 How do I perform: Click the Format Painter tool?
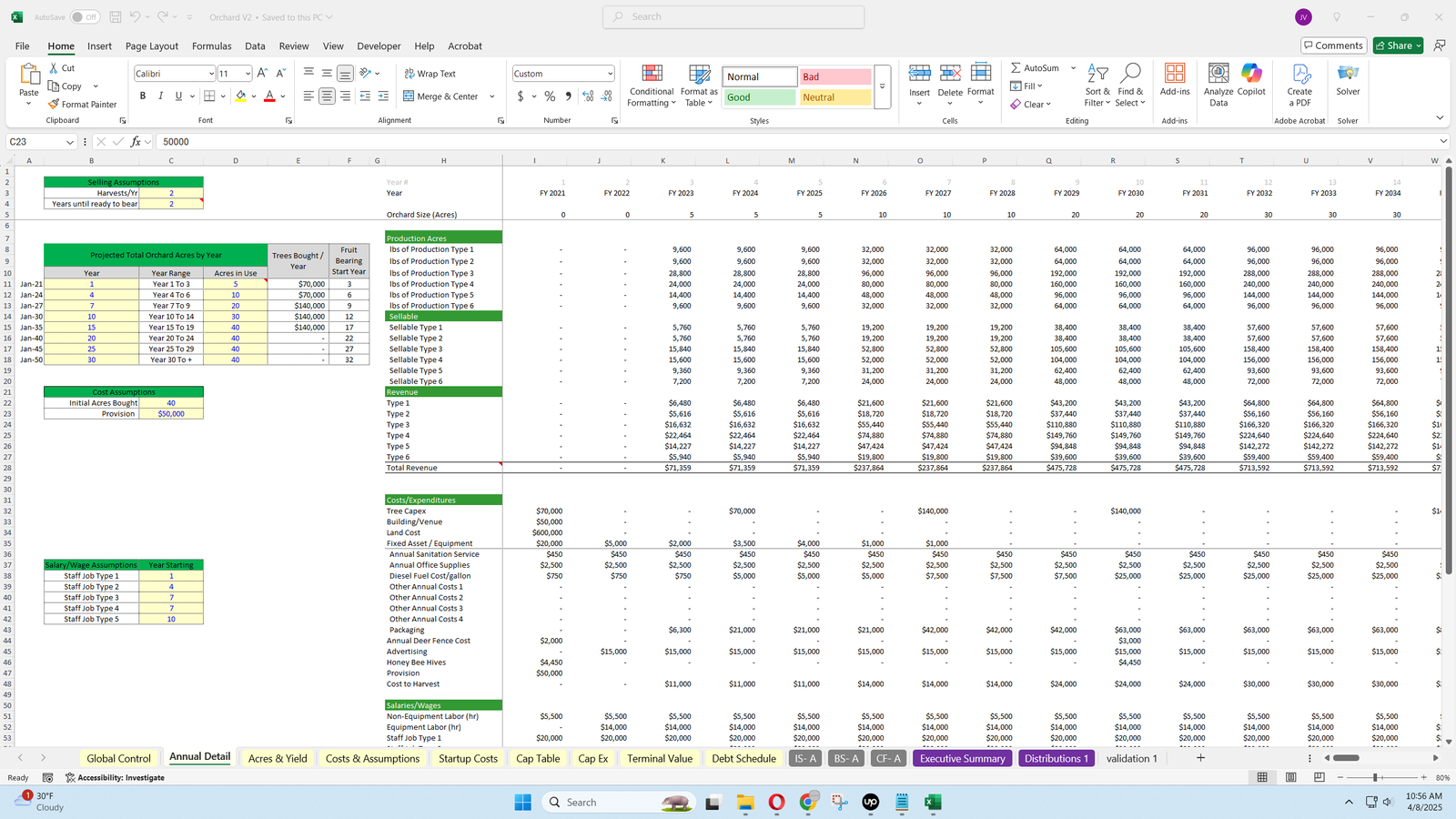83,105
